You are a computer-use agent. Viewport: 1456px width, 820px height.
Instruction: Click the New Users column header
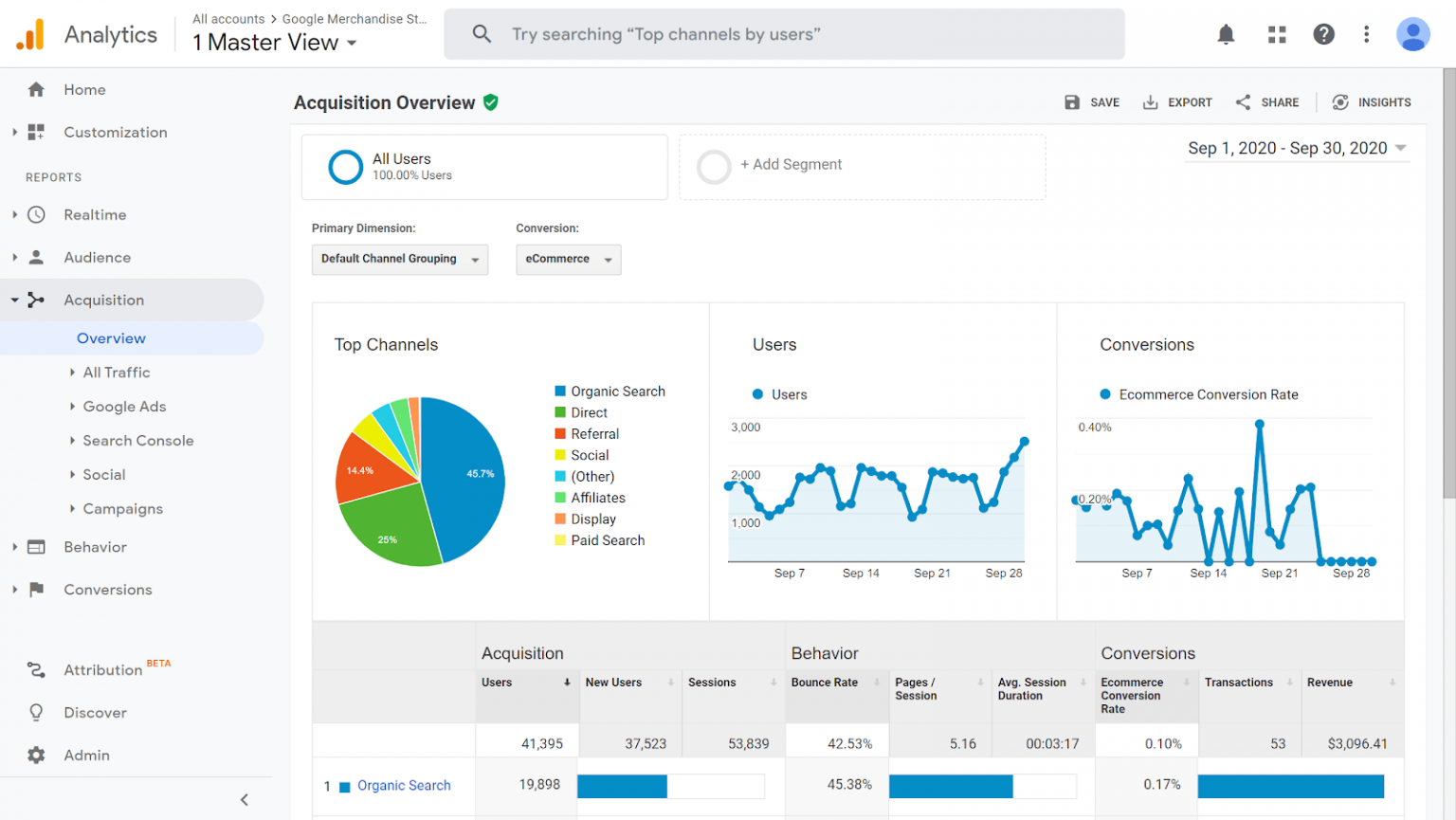click(613, 683)
